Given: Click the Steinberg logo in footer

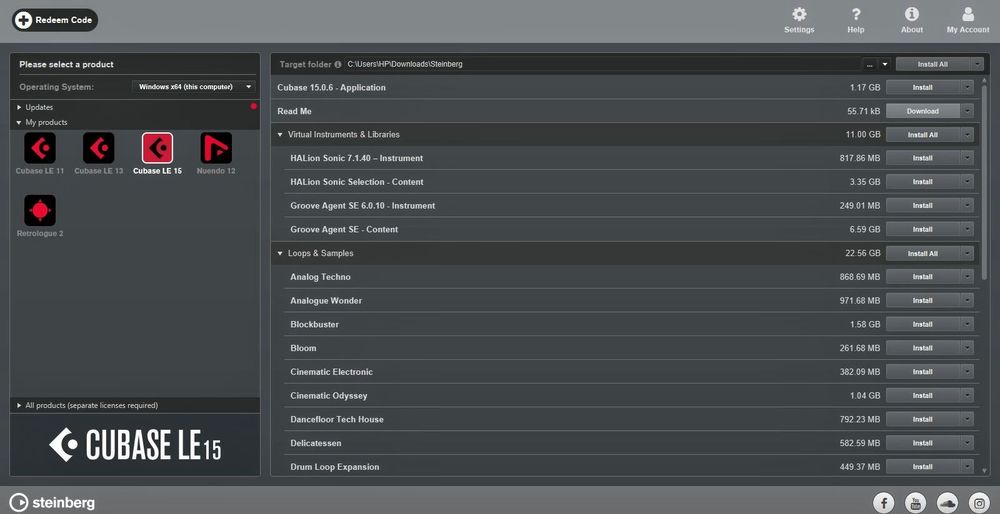Looking at the screenshot, I should (x=52, y=503).
